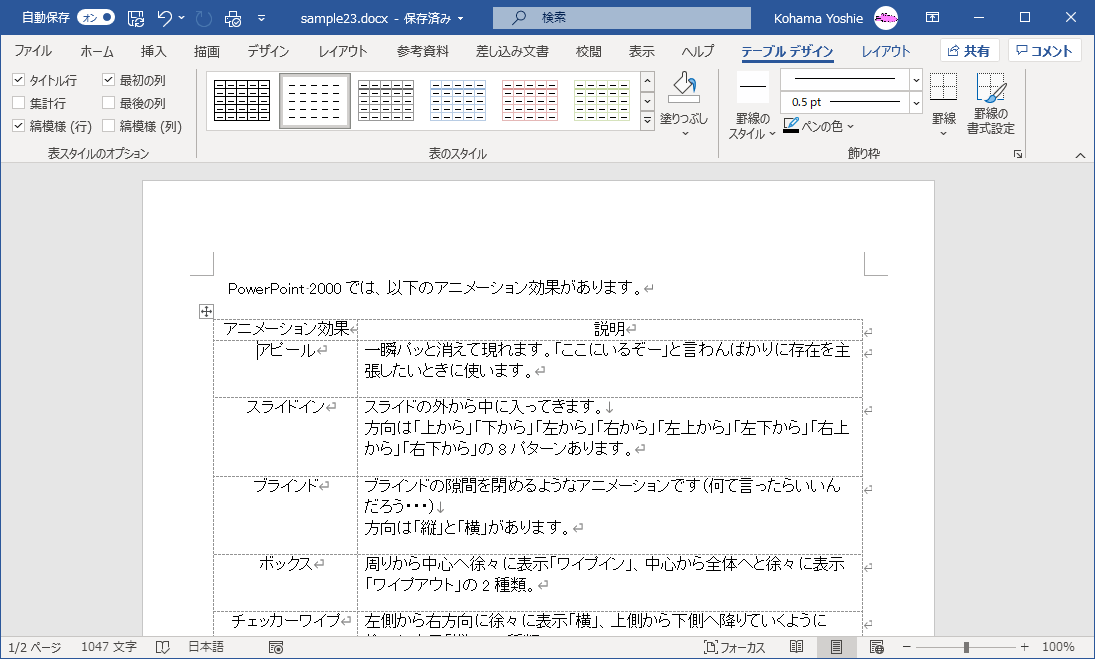The width and height of the screenshot is (1095, 659).
Task: Click the proofing check icon in status bar
Action: pos(163,647)
